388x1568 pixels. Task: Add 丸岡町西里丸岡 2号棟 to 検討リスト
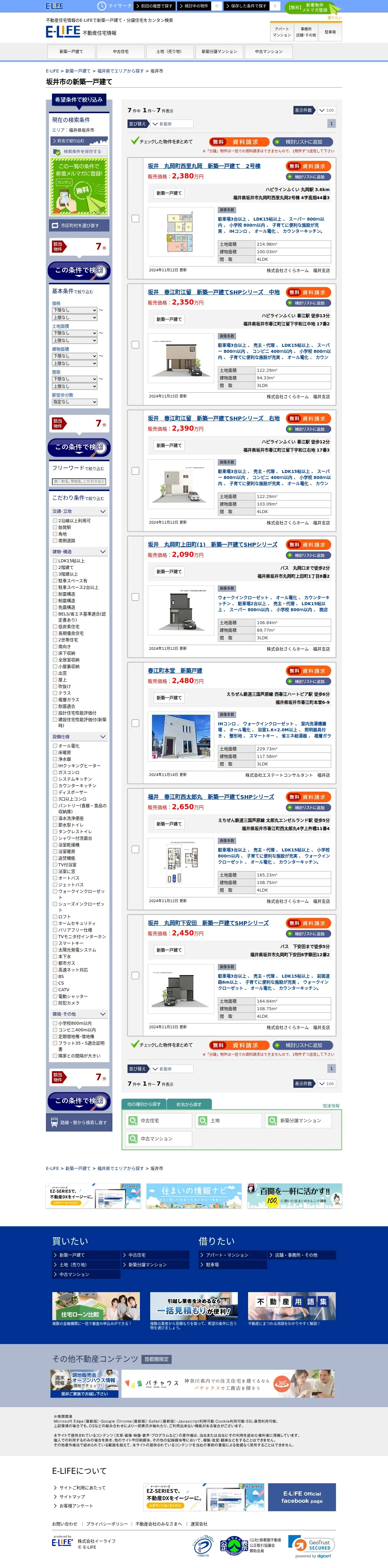coord(309,177)
